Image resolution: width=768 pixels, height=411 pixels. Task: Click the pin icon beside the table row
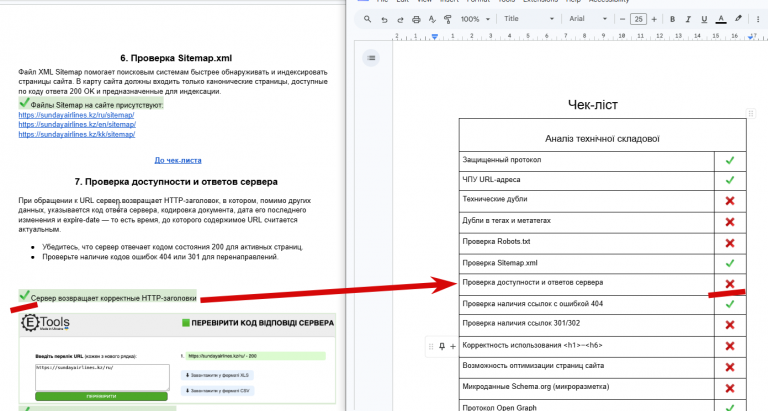coord(442,346)
